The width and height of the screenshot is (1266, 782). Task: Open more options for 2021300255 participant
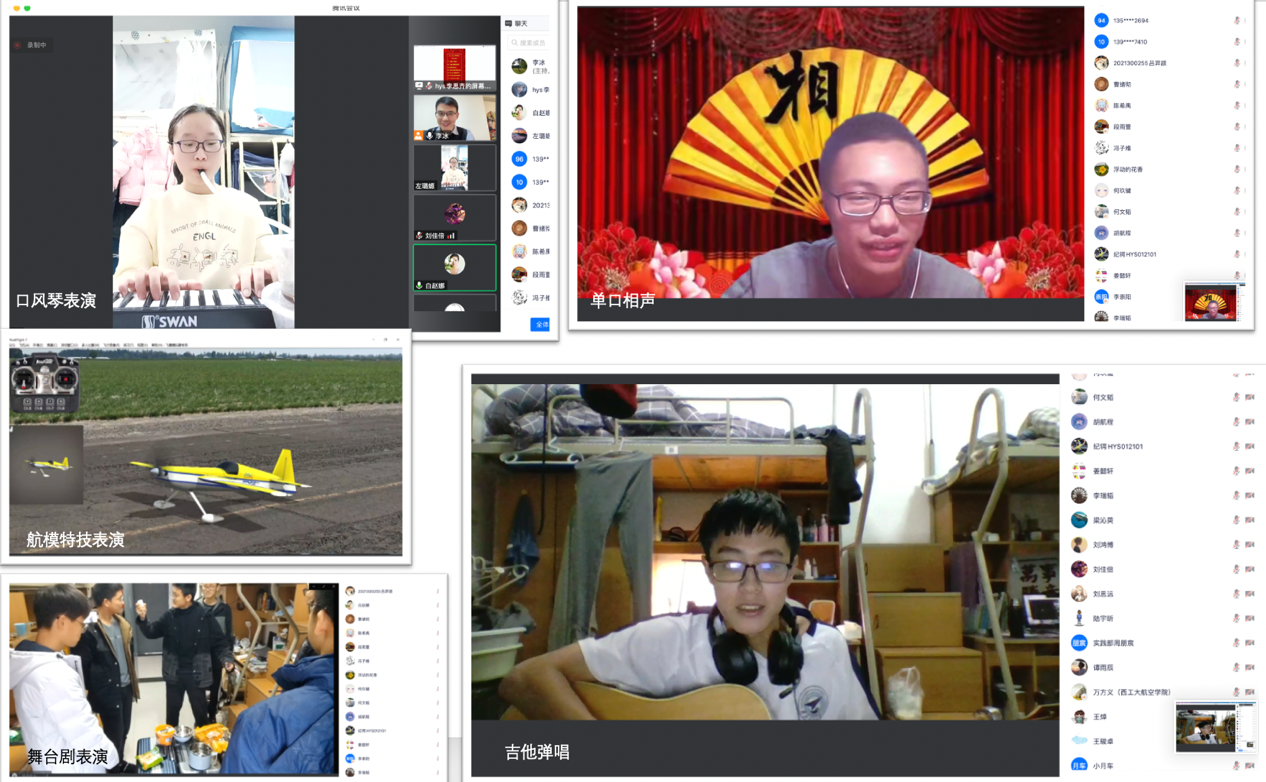click(x=1245, y=63)
